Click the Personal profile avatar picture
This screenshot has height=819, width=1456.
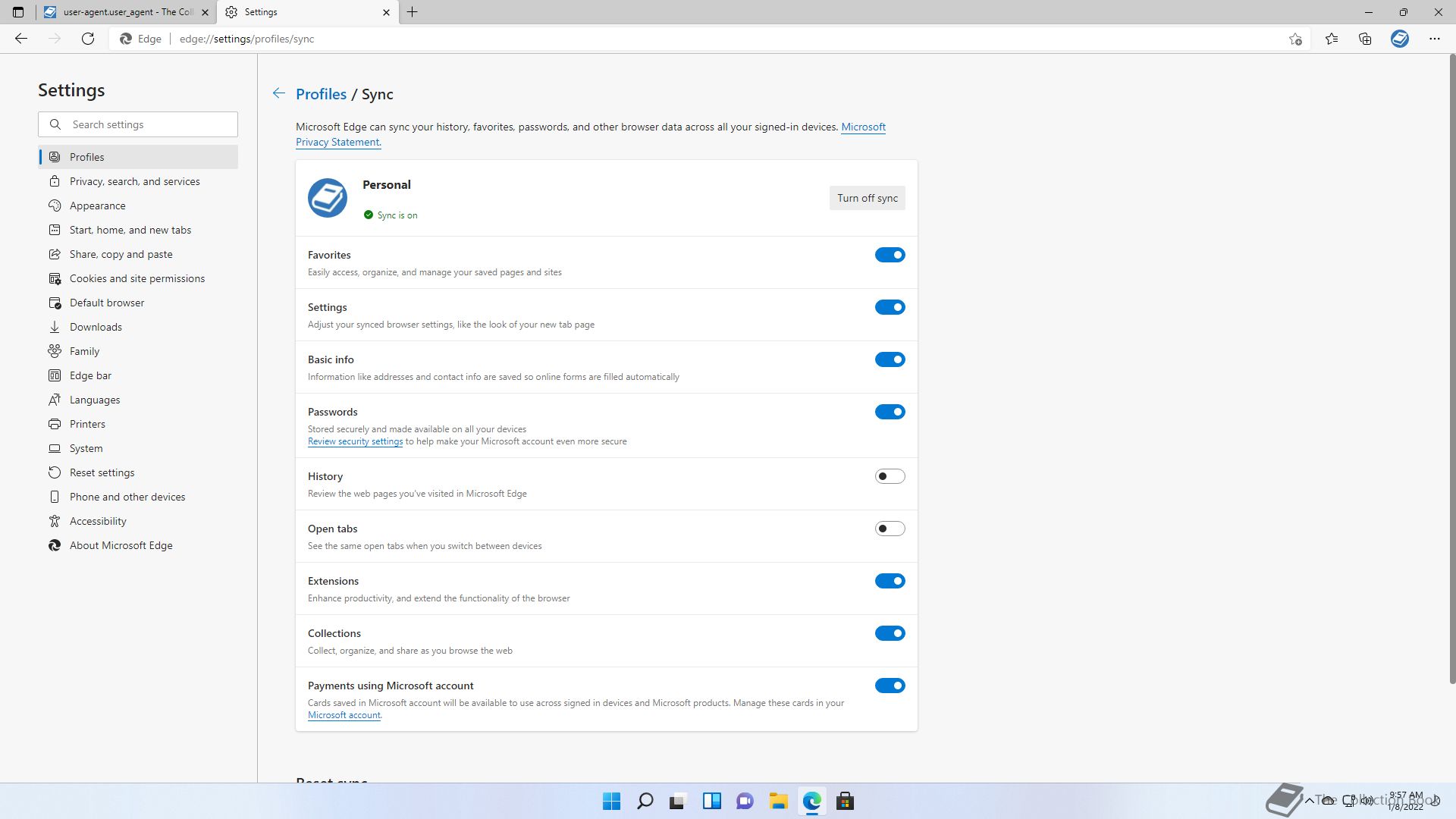pos(328,198)
